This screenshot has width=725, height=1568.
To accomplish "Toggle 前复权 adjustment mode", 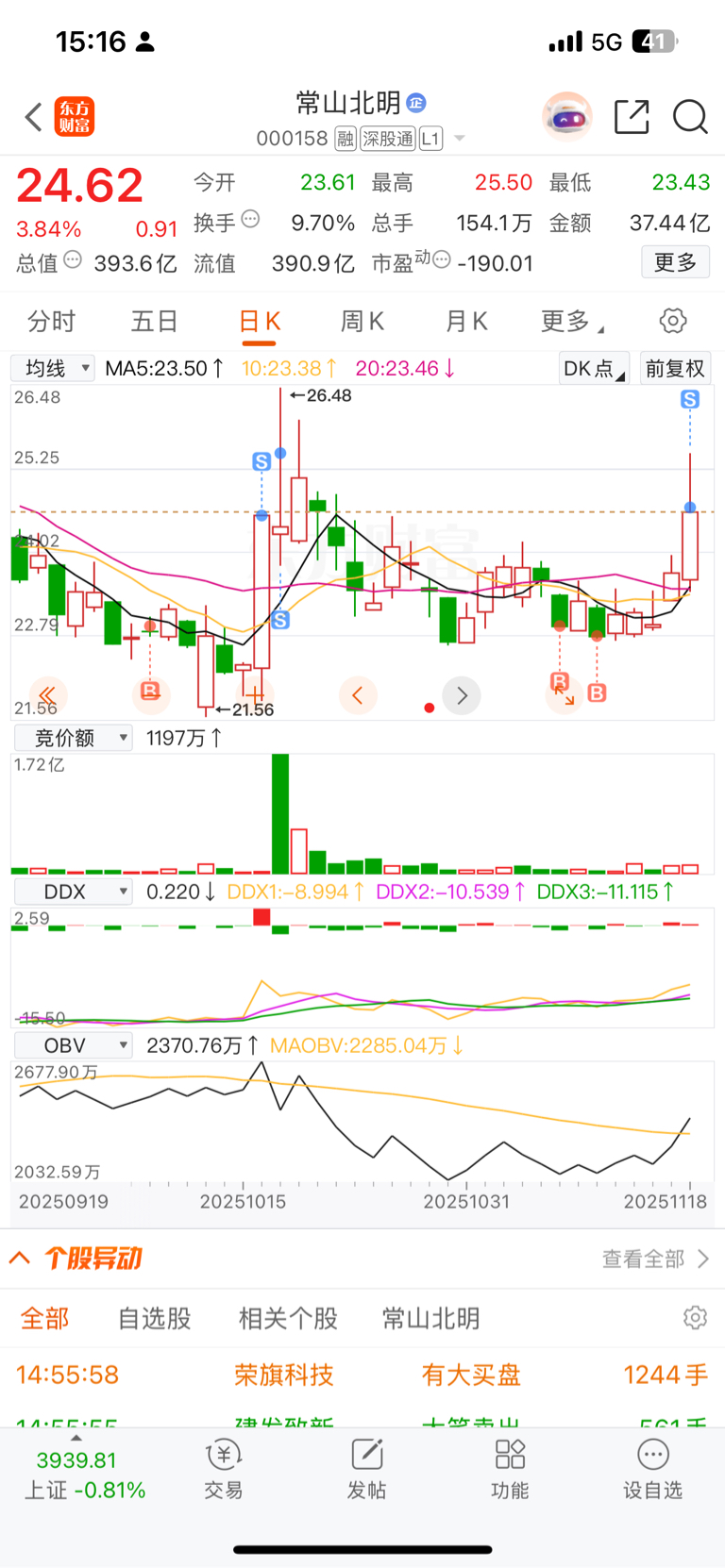I will [675, 369].
